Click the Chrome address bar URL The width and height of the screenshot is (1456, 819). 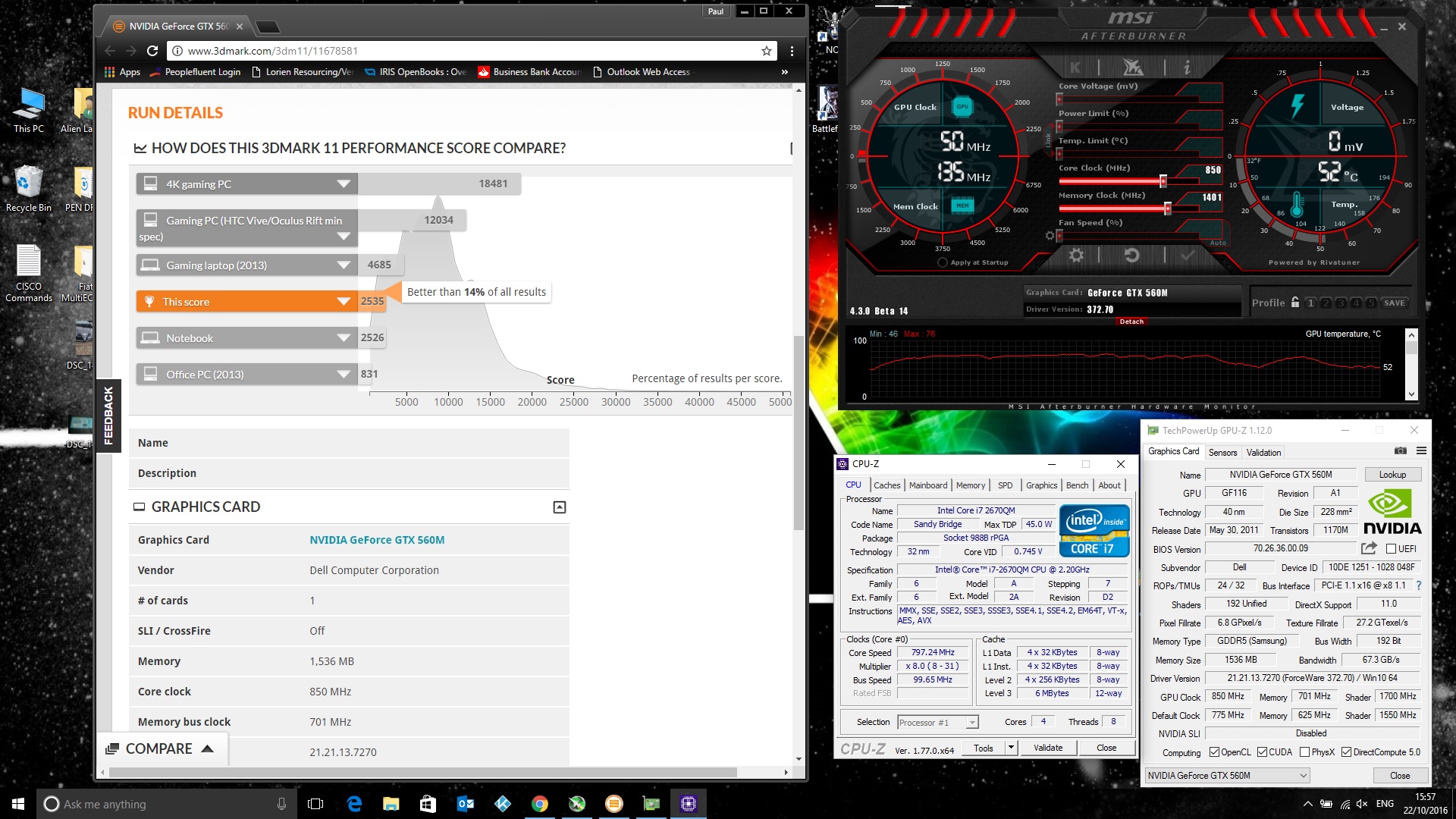(272, 51)
